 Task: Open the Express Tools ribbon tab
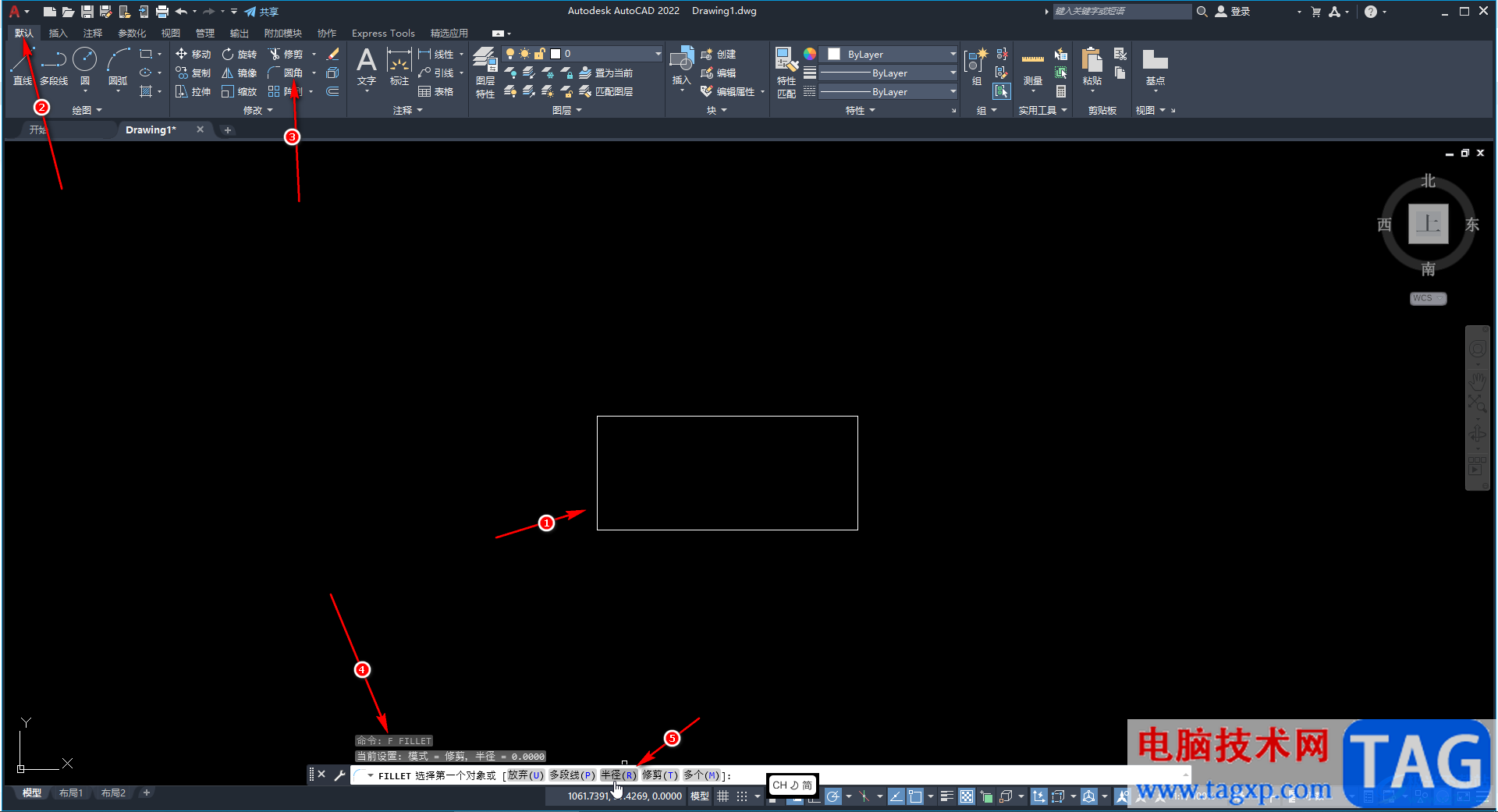click(x=383, y=33)
